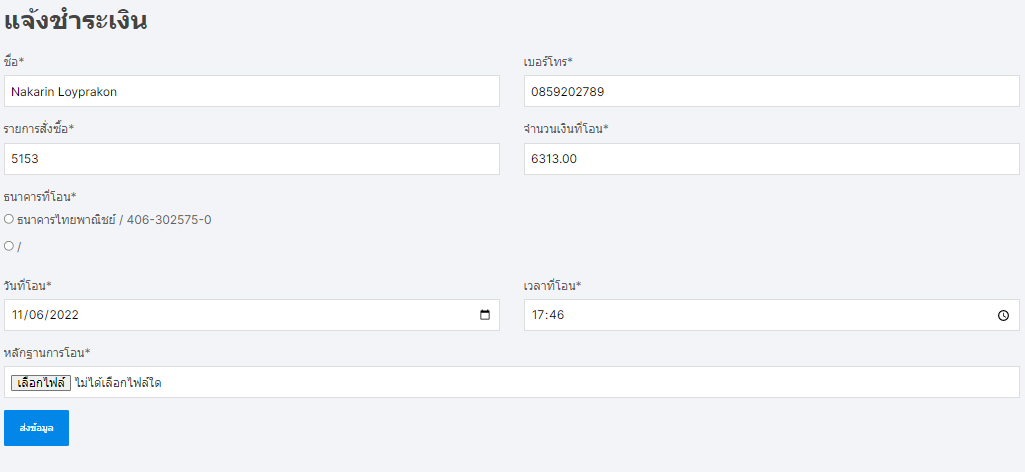The width and height of the screenshot is (1025, 472).
Task: Submit the form with ส่งข้อมูล button
Action: pos(37,428)
